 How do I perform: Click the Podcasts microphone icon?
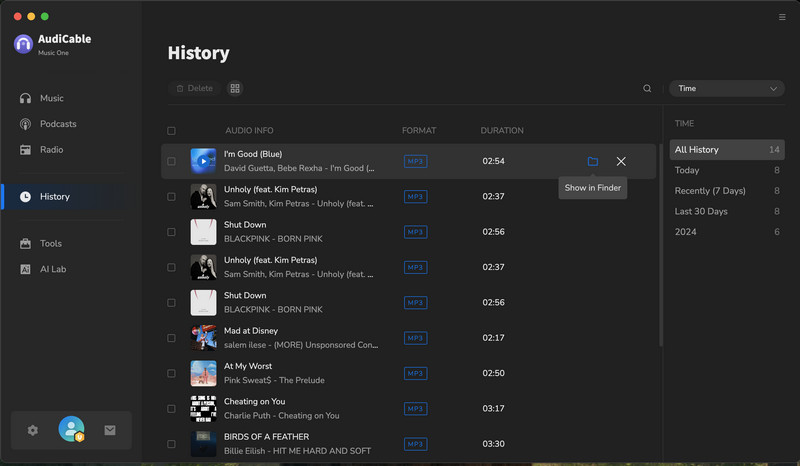[25, 124]
